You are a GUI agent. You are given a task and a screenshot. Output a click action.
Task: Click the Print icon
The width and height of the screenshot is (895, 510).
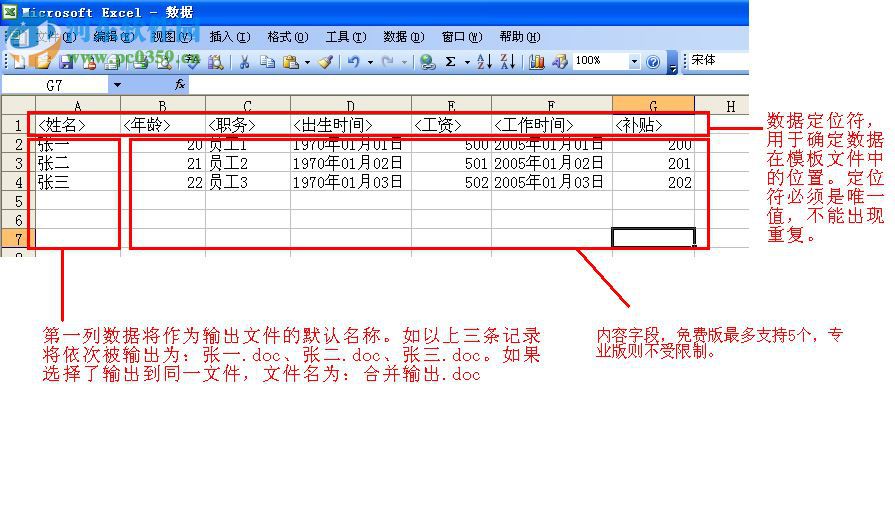(x=140, y=61)
